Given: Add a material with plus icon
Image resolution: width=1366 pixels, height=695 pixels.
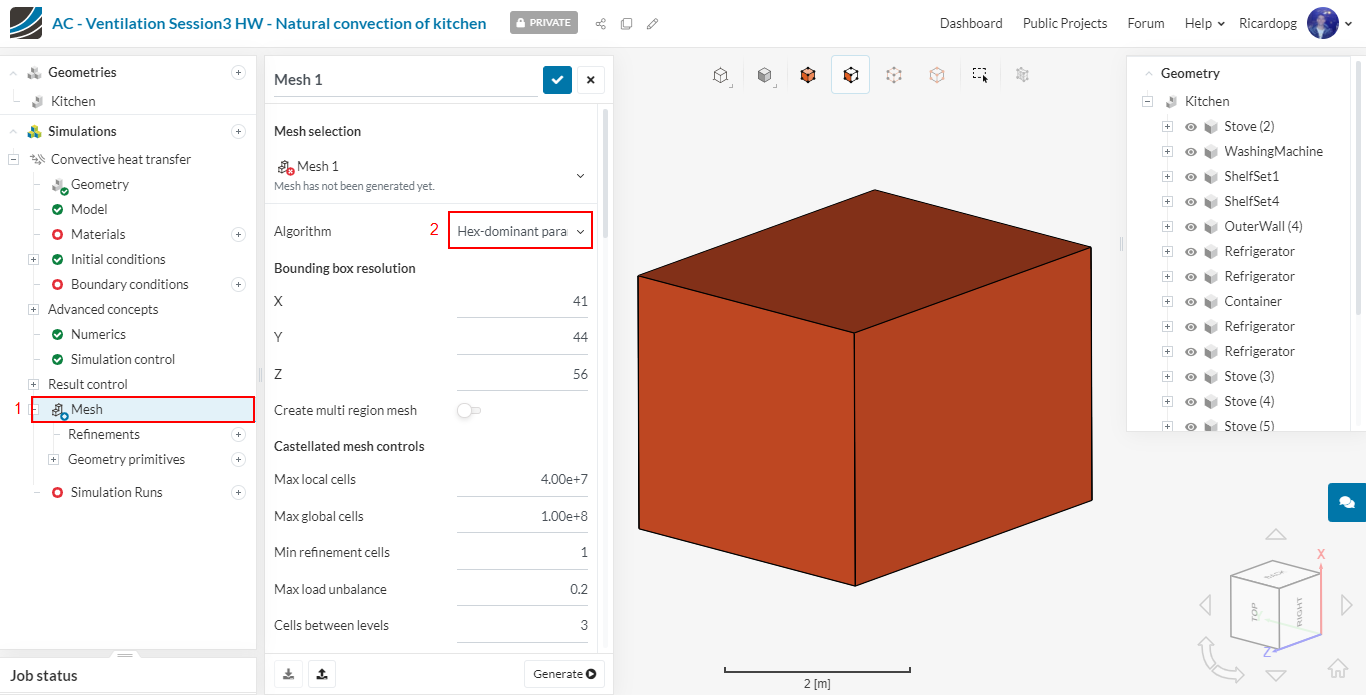Looking at the screenshot, I should tap(238, 234).
